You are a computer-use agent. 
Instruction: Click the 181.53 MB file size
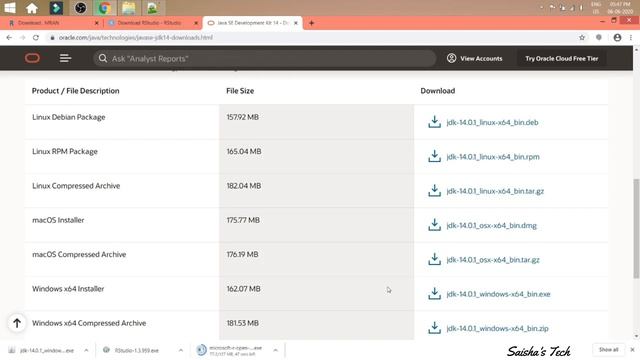[242, 323]
